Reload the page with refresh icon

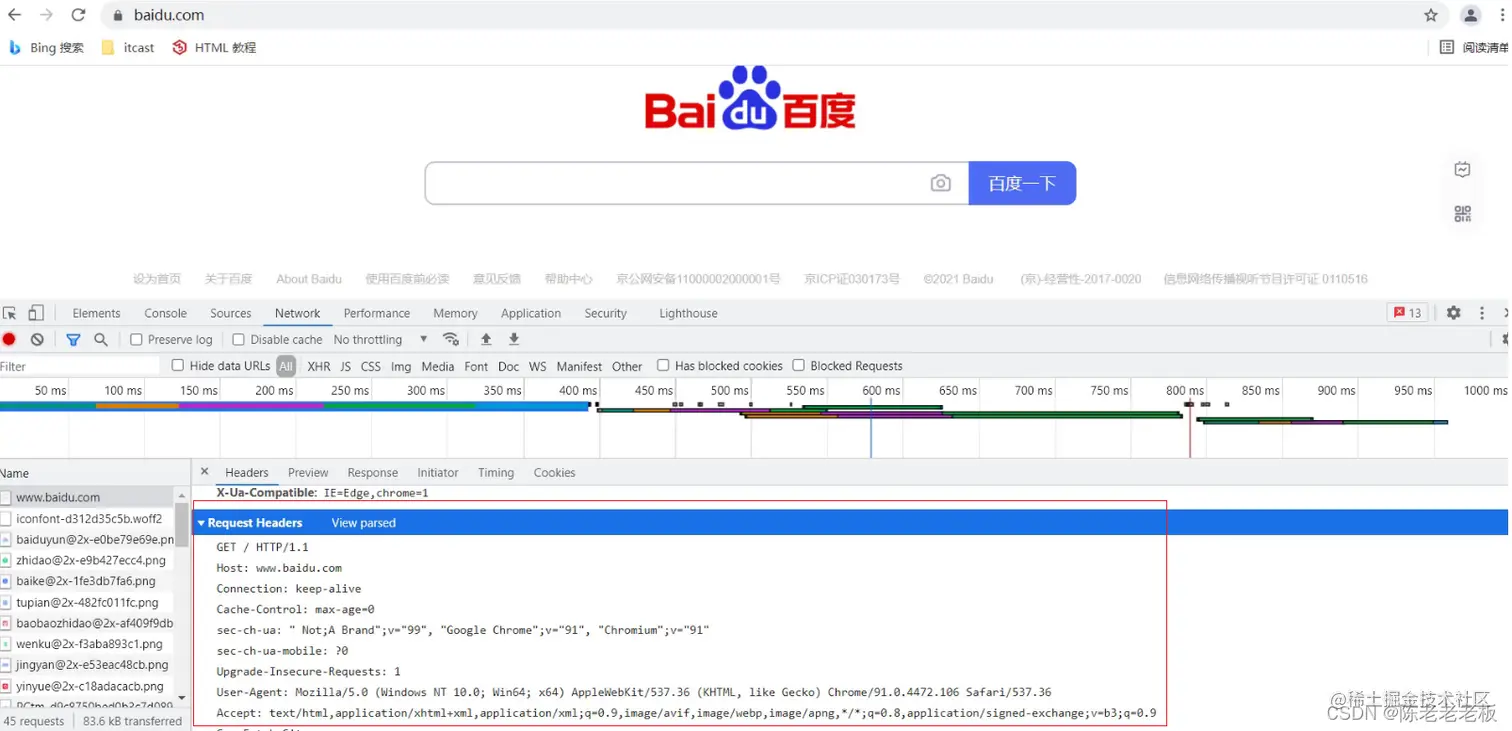pos(79,15)
